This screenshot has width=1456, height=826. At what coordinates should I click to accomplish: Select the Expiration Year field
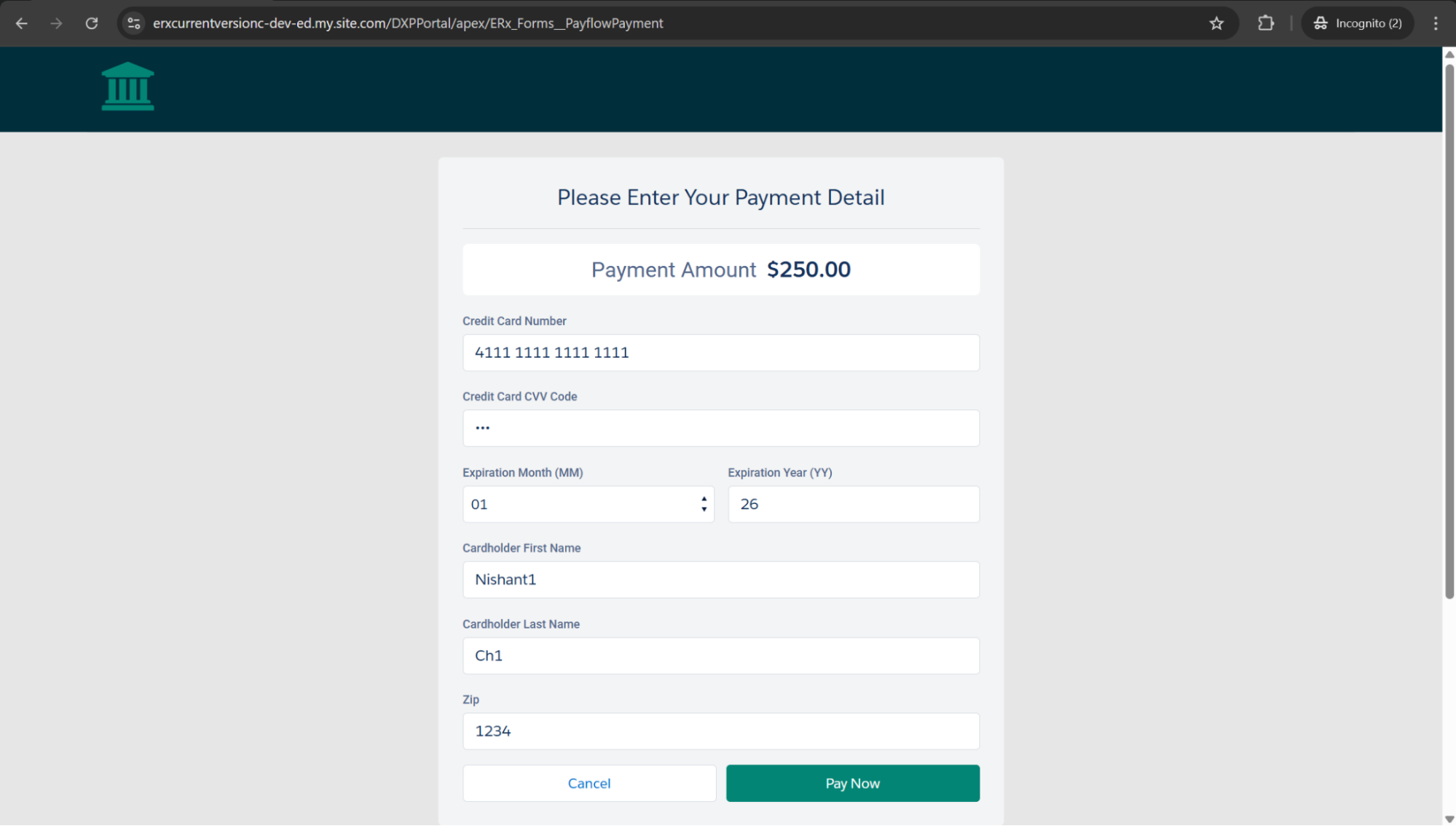[853, 504]
